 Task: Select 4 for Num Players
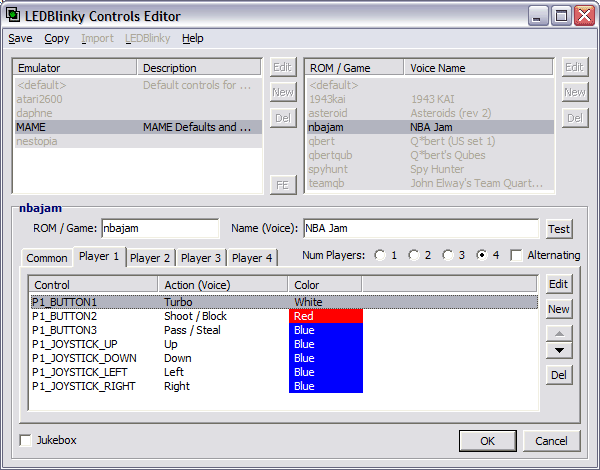[x=482, y=255]
